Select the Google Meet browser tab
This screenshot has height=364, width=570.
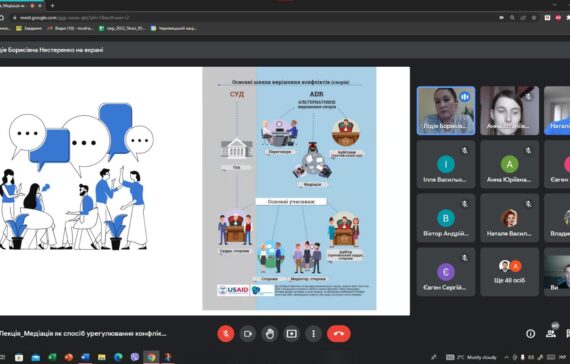tap(21, 6)
